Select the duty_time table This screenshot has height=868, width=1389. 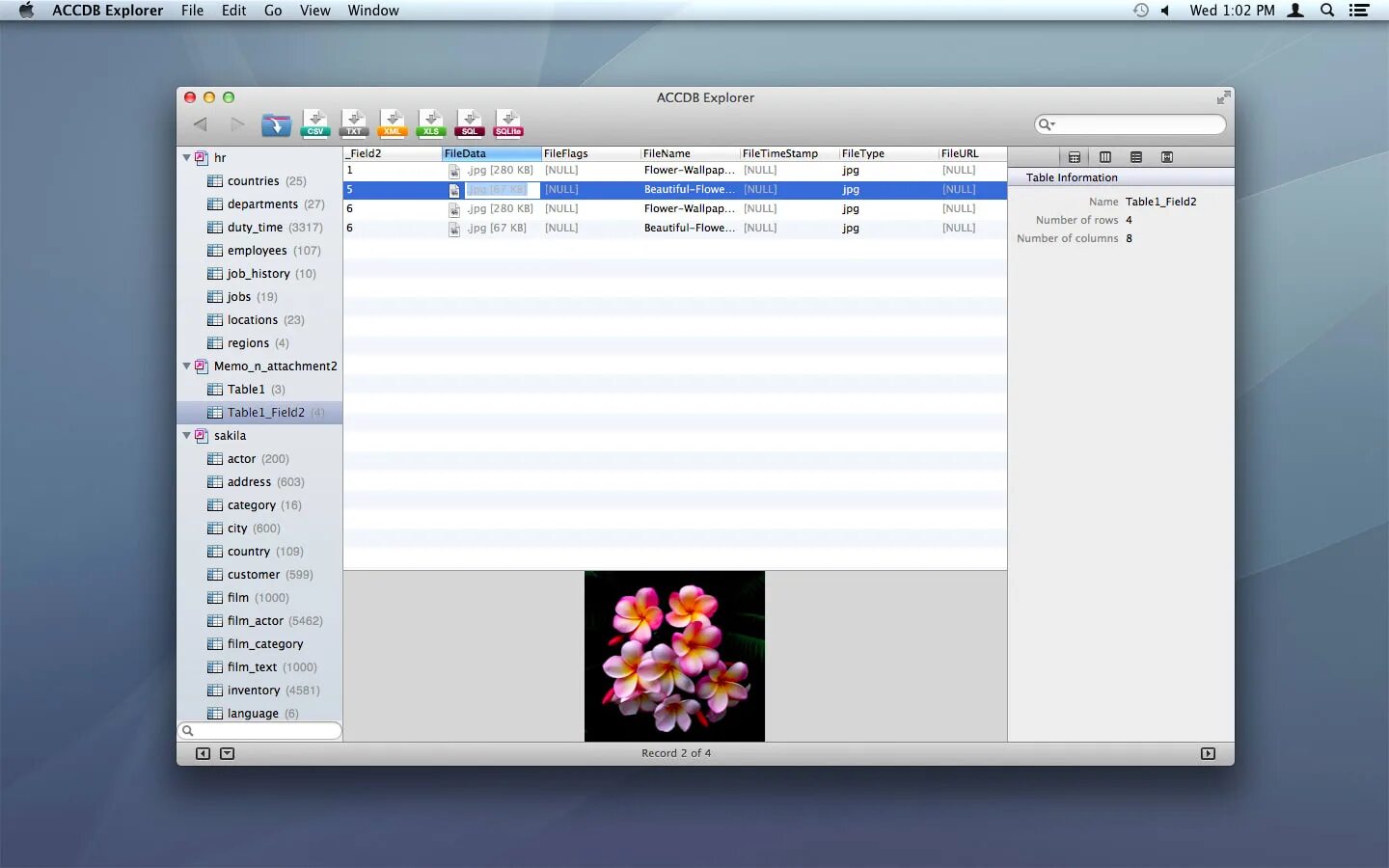(x=259, y=227)
